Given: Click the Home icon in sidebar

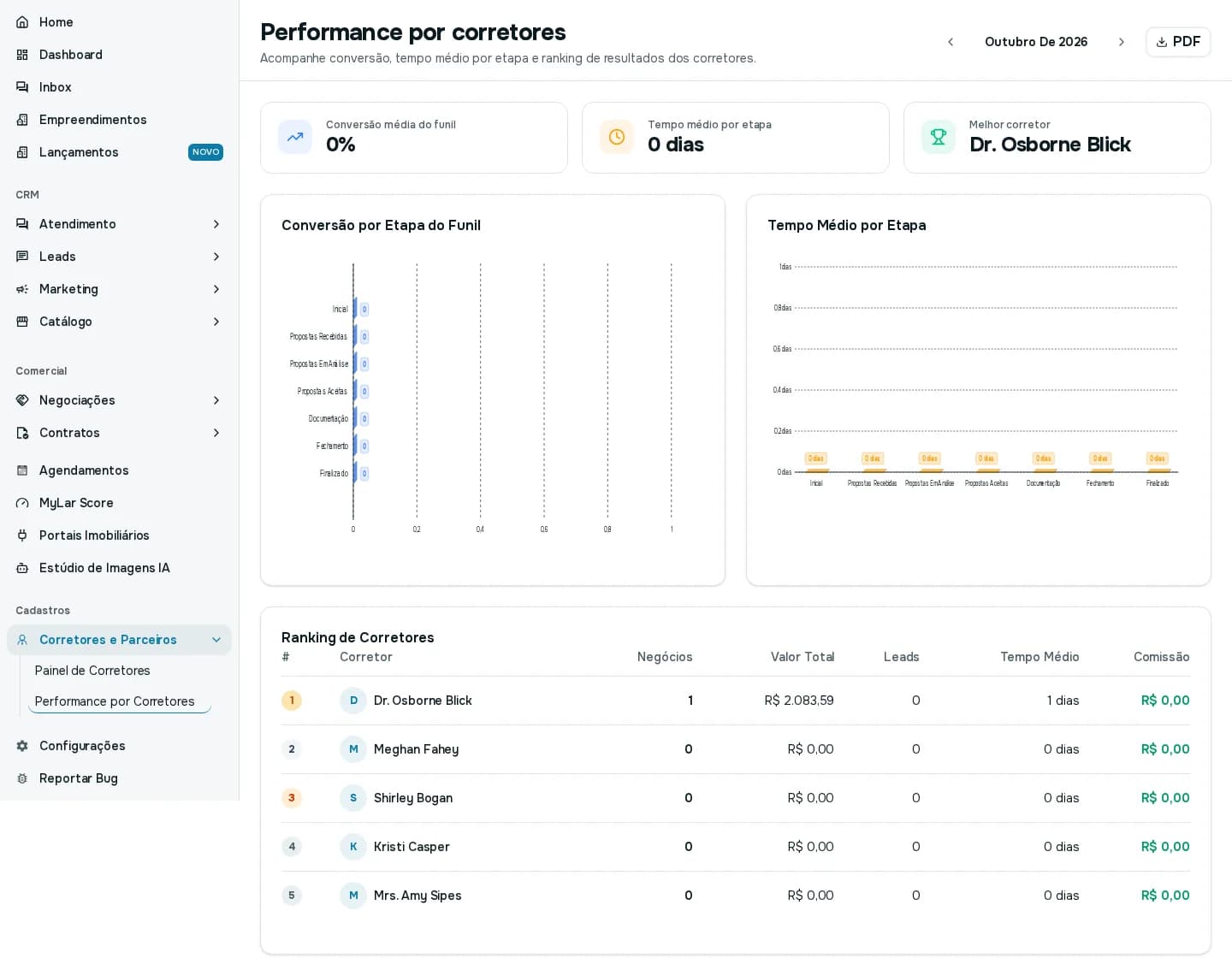Looking at the screenshot, I should coord(22,22).
